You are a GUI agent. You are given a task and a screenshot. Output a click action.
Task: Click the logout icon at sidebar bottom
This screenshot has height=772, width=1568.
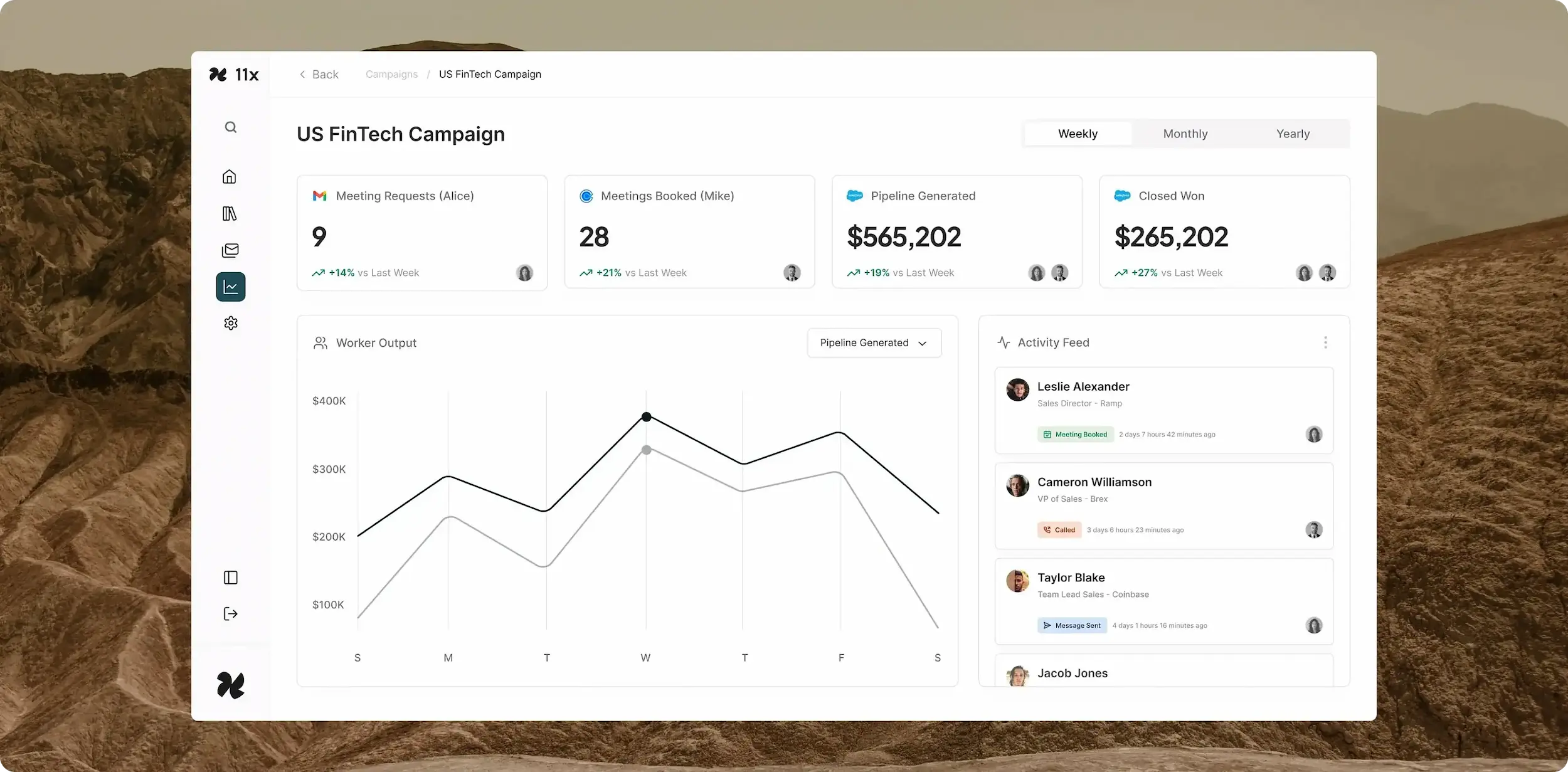(230, 613)
